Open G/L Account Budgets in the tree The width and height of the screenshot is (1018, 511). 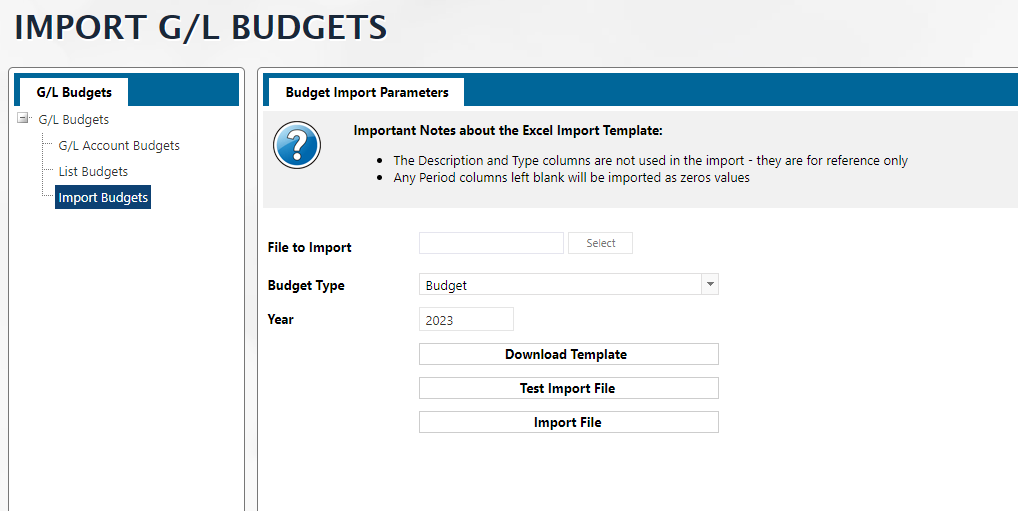pos(119,146)
